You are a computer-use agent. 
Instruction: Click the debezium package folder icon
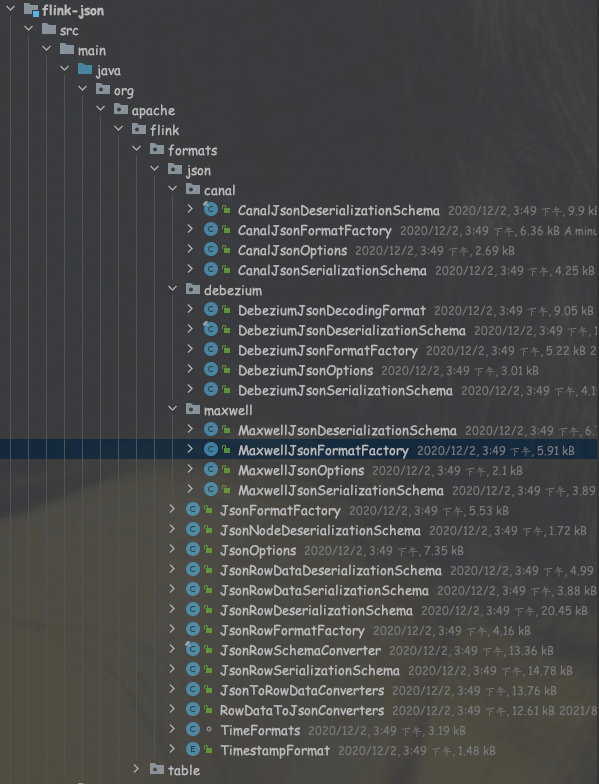tap(193, 289)
